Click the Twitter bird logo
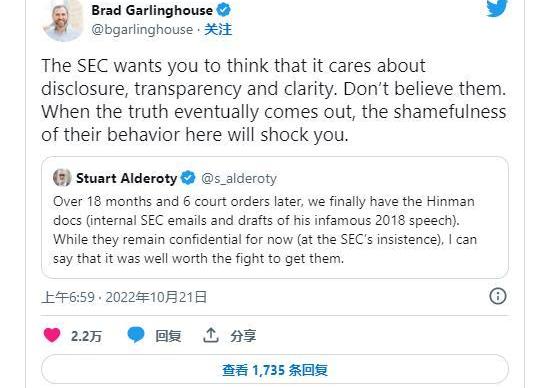545x388 pixels. pyautogui.click(x=497, y=8)
